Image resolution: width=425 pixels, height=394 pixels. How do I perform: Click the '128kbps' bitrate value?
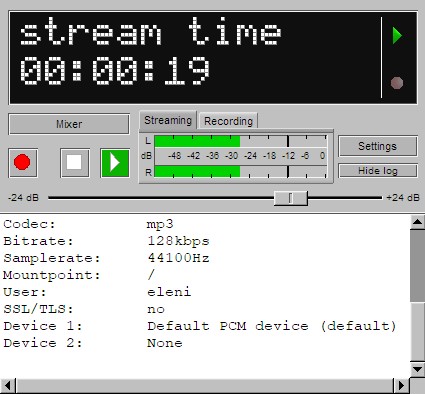[x=178, y=241]
